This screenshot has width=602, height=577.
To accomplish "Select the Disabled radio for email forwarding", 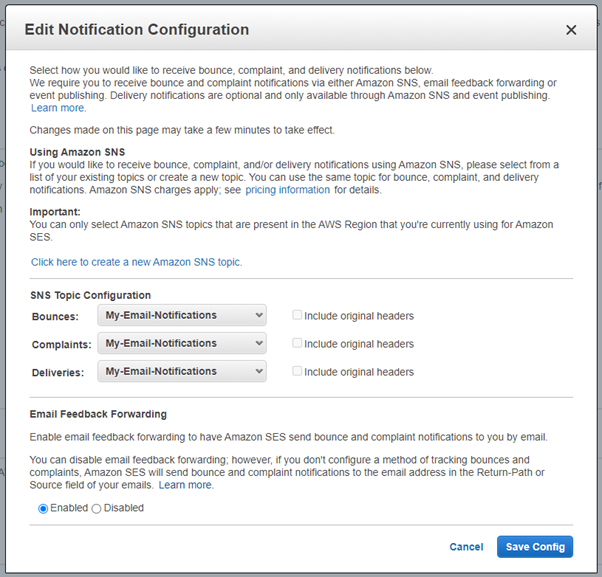I will coord(97,508).
